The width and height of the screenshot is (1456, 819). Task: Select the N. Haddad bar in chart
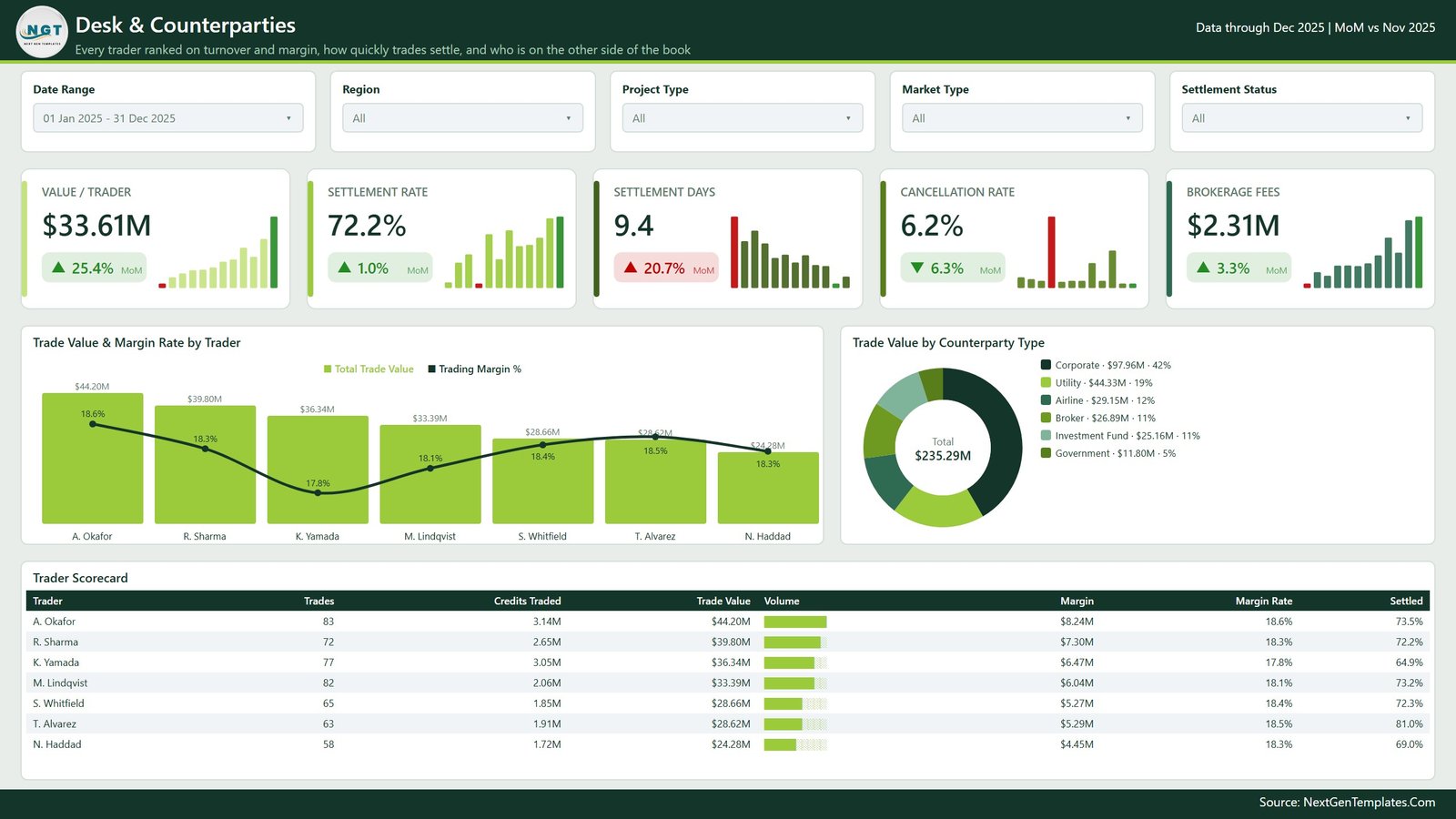coord(768,488)
